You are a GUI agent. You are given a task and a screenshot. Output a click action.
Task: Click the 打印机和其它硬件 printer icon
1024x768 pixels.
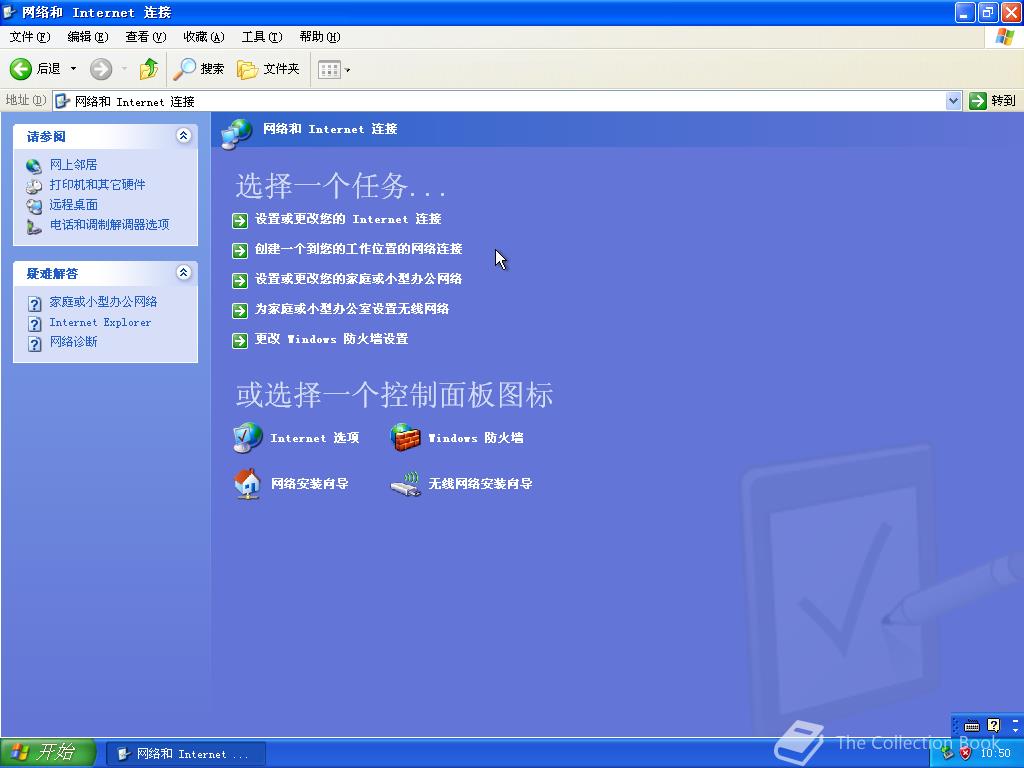(34, 186)
